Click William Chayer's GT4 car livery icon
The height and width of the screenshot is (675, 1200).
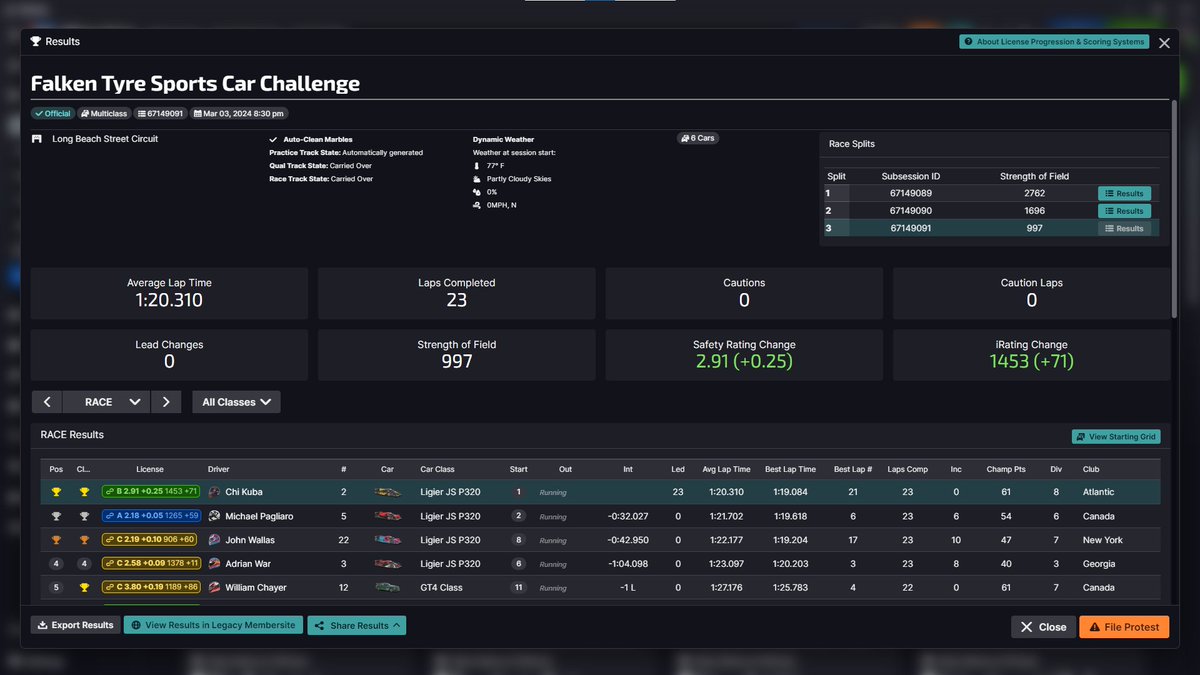coord(388,588)
